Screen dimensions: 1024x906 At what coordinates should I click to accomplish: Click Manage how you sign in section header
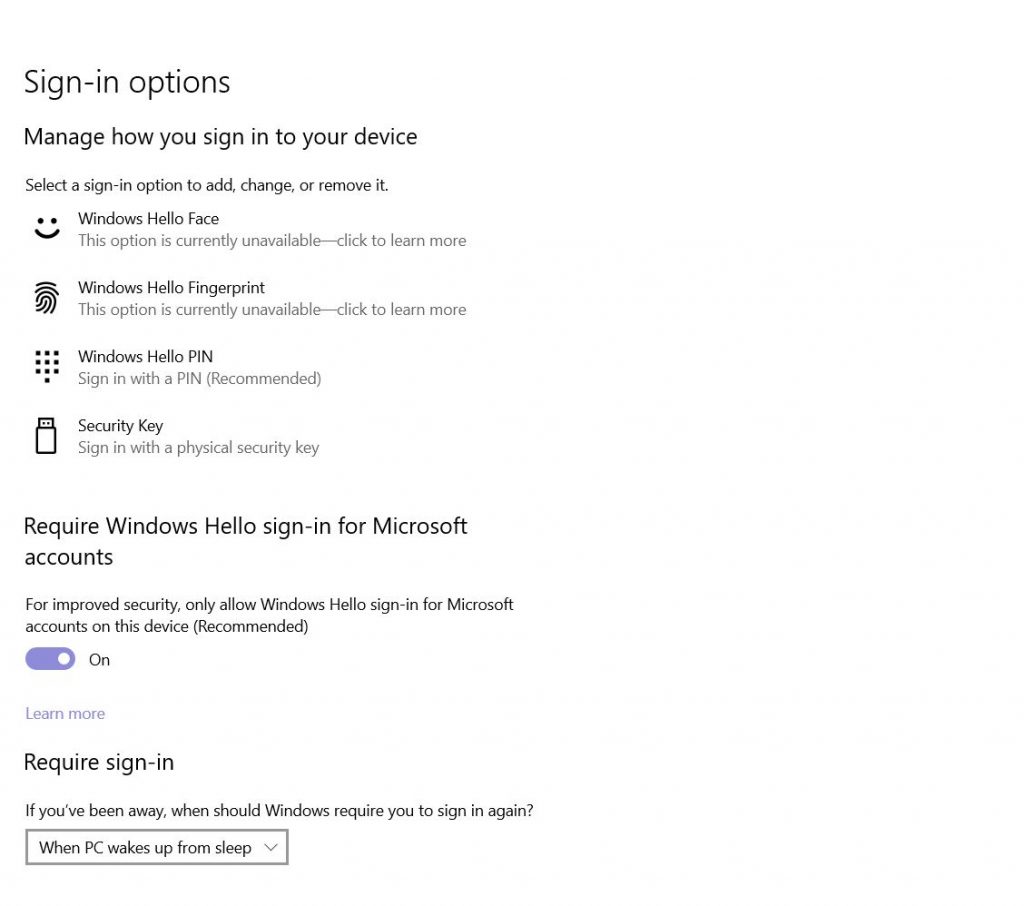(x=220, y=137)
